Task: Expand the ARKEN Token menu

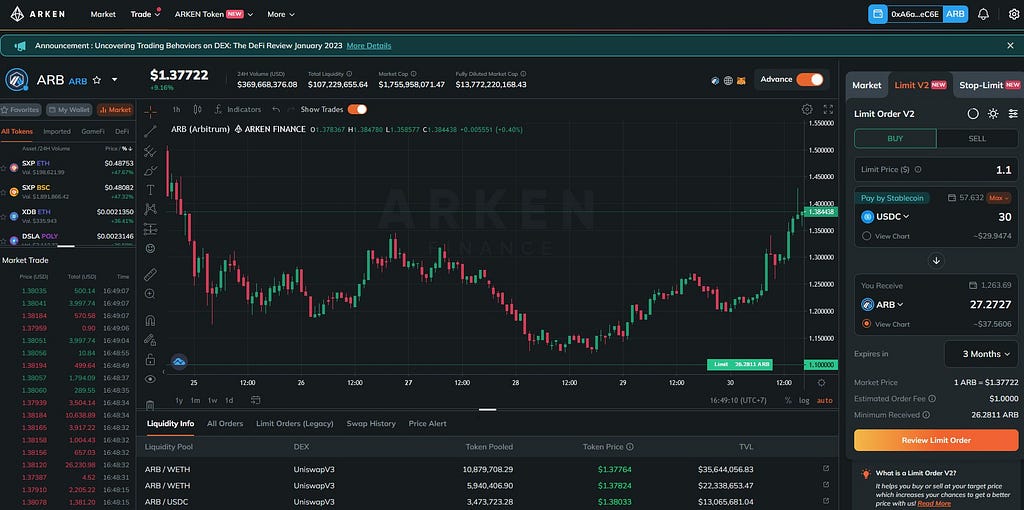Action: point(214,14)
